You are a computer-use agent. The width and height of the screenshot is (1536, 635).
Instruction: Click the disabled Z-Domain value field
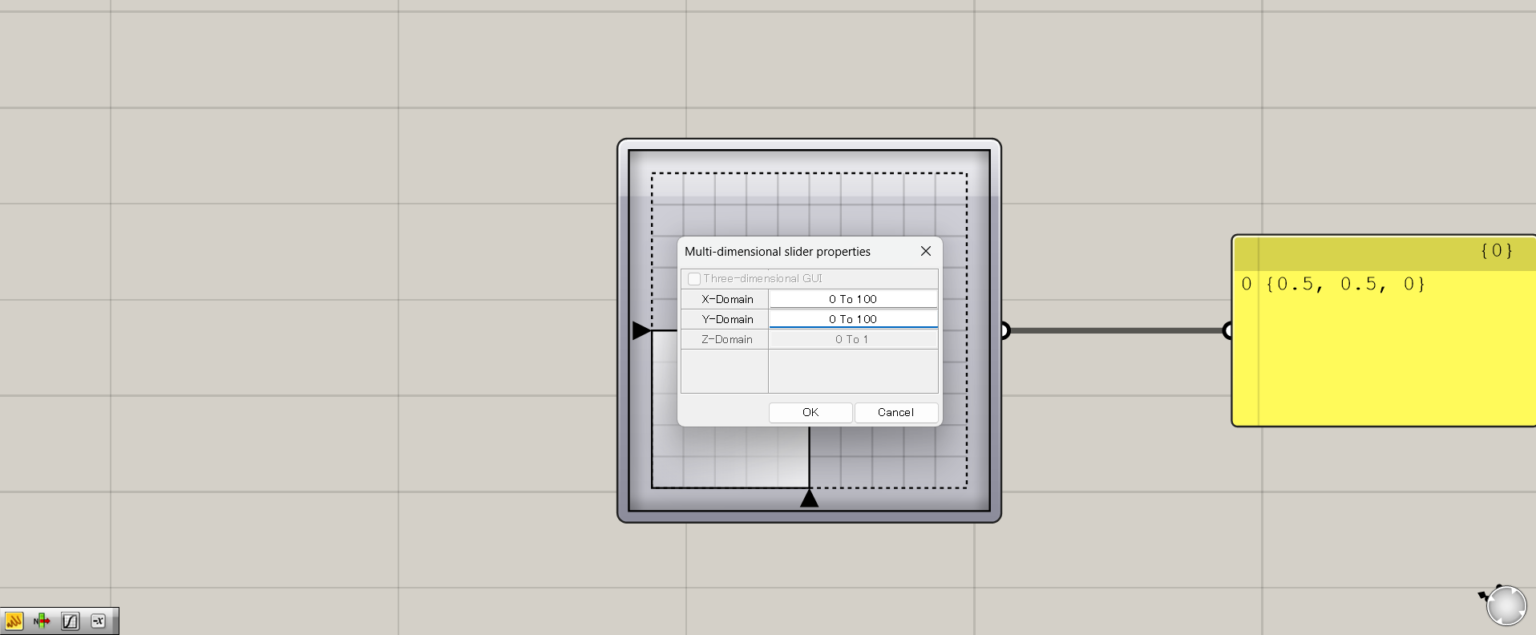pyautogui.click(x=853, y=339)
